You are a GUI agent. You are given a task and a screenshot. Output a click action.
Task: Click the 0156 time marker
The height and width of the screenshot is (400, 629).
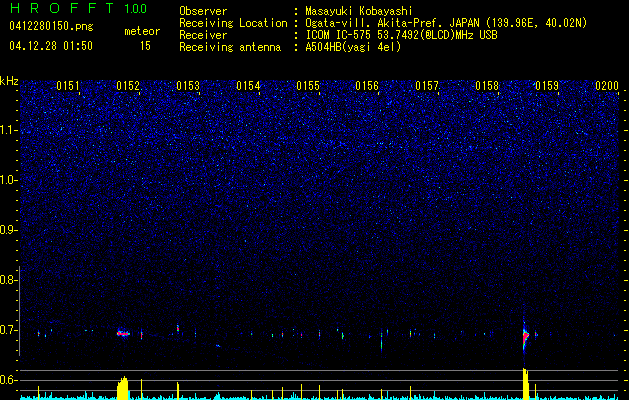tap(367, 86)
